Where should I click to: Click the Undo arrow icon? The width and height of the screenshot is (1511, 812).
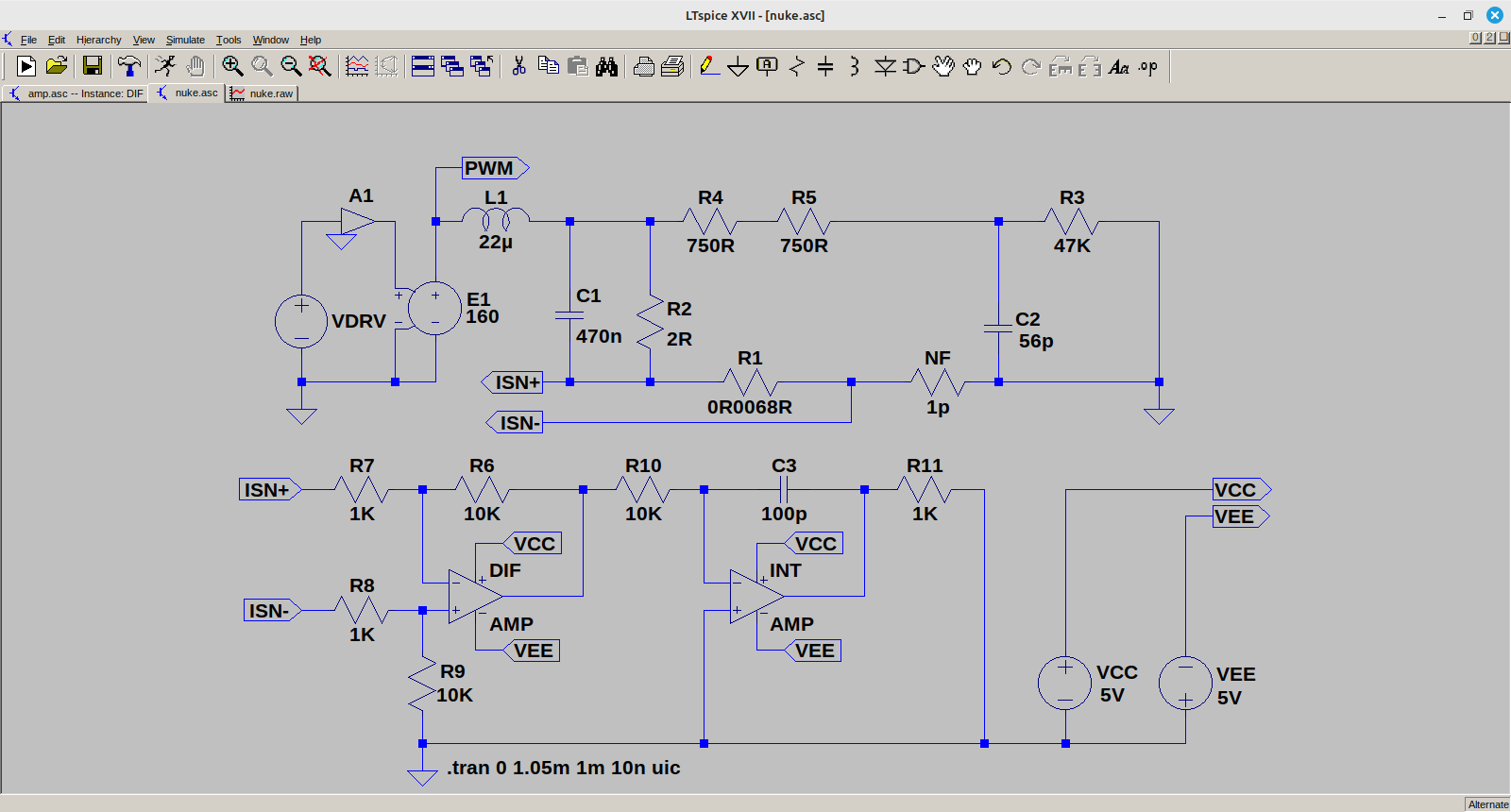click(x=1002, y=66)
